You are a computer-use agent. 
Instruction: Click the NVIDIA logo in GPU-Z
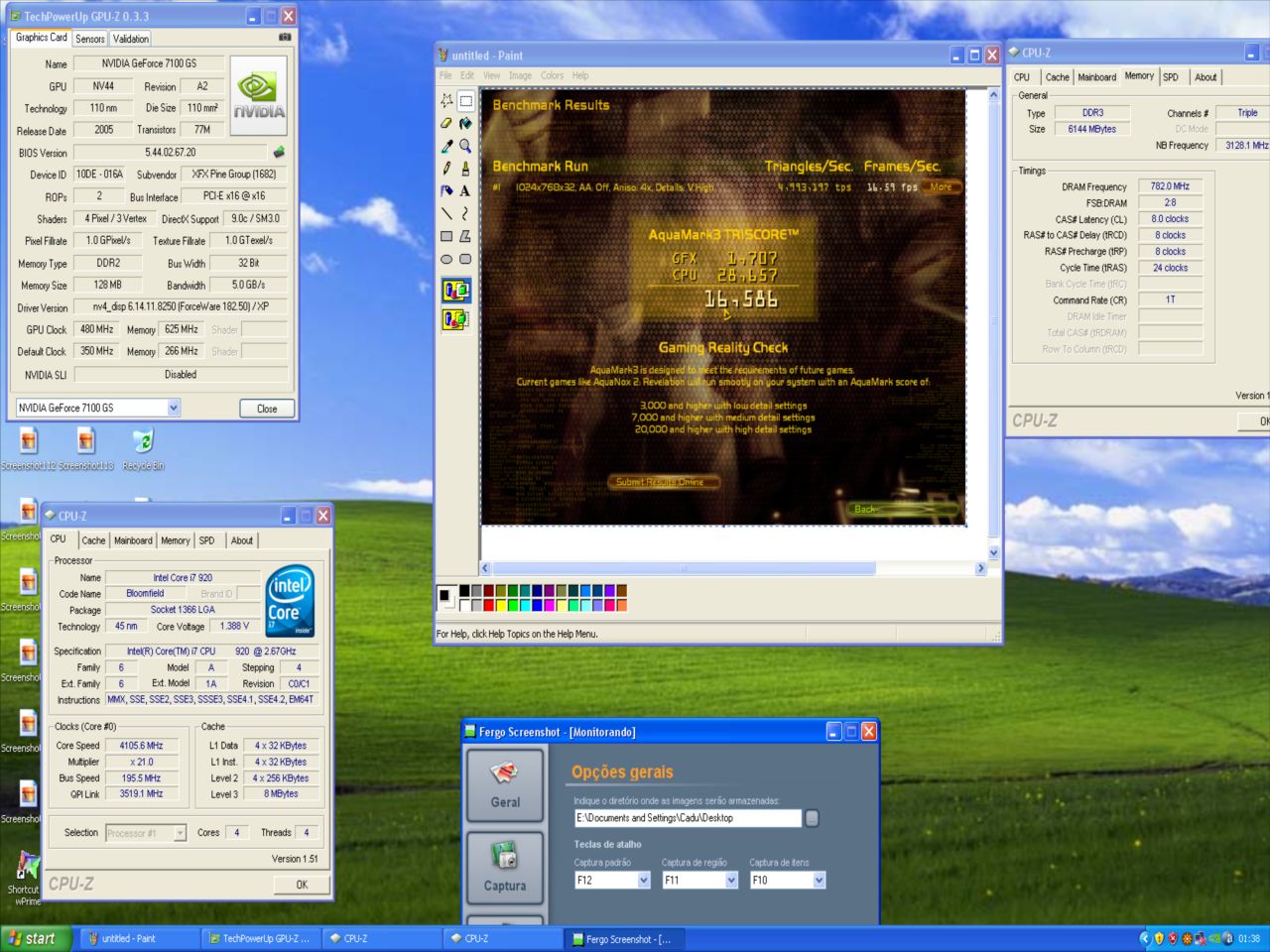pos(259,96)
